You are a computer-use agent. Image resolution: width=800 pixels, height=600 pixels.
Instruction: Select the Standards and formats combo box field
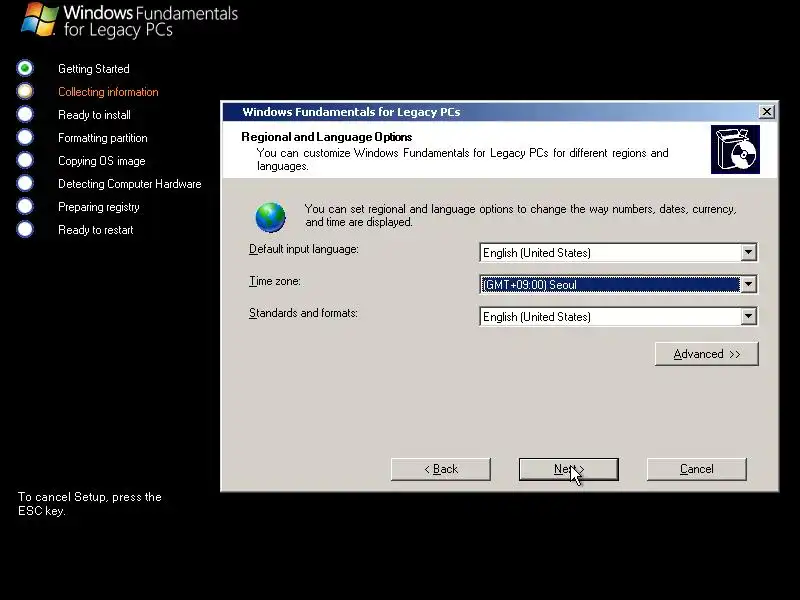[x=618, y=316]
